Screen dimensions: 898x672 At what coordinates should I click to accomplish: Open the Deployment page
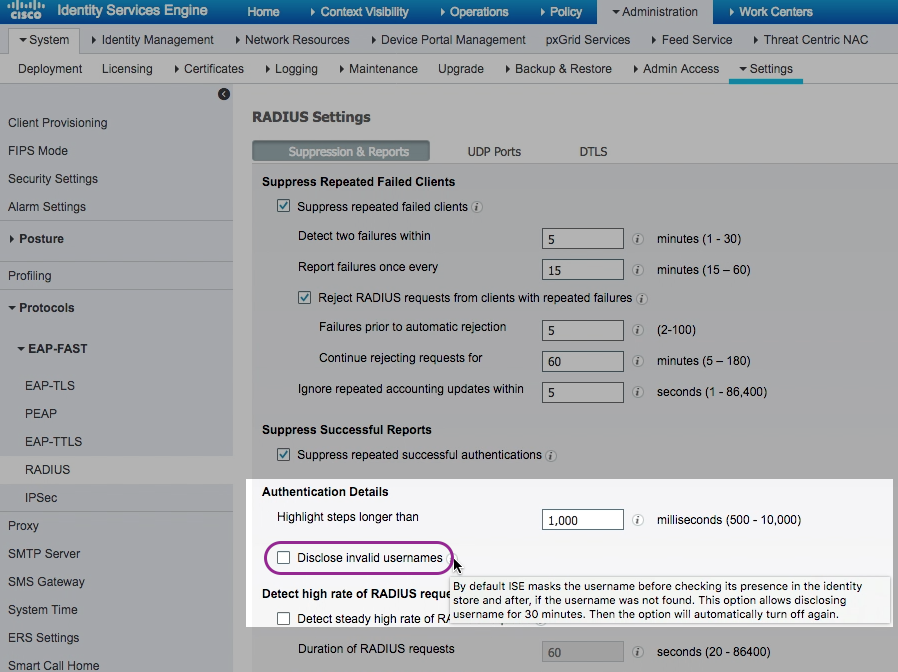[50, 69]
